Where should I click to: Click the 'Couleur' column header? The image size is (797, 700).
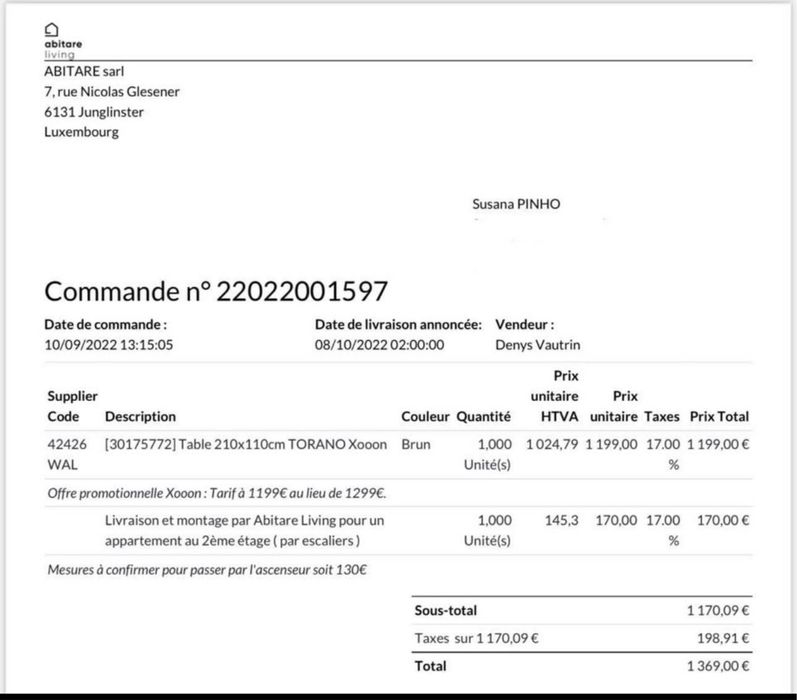click(x=425, y=416)
